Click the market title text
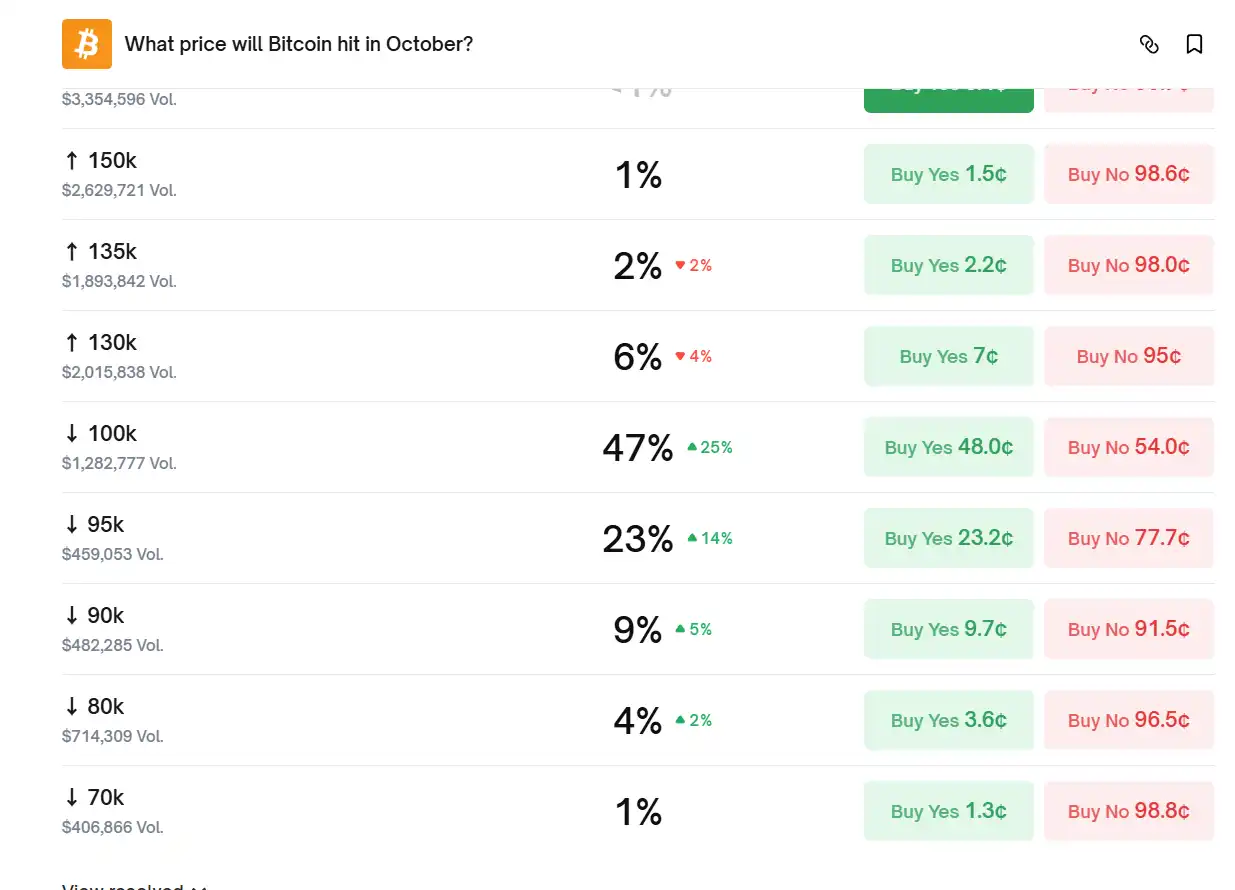The width and height of the screenshot is (1235, 890). tap(298, 44)
